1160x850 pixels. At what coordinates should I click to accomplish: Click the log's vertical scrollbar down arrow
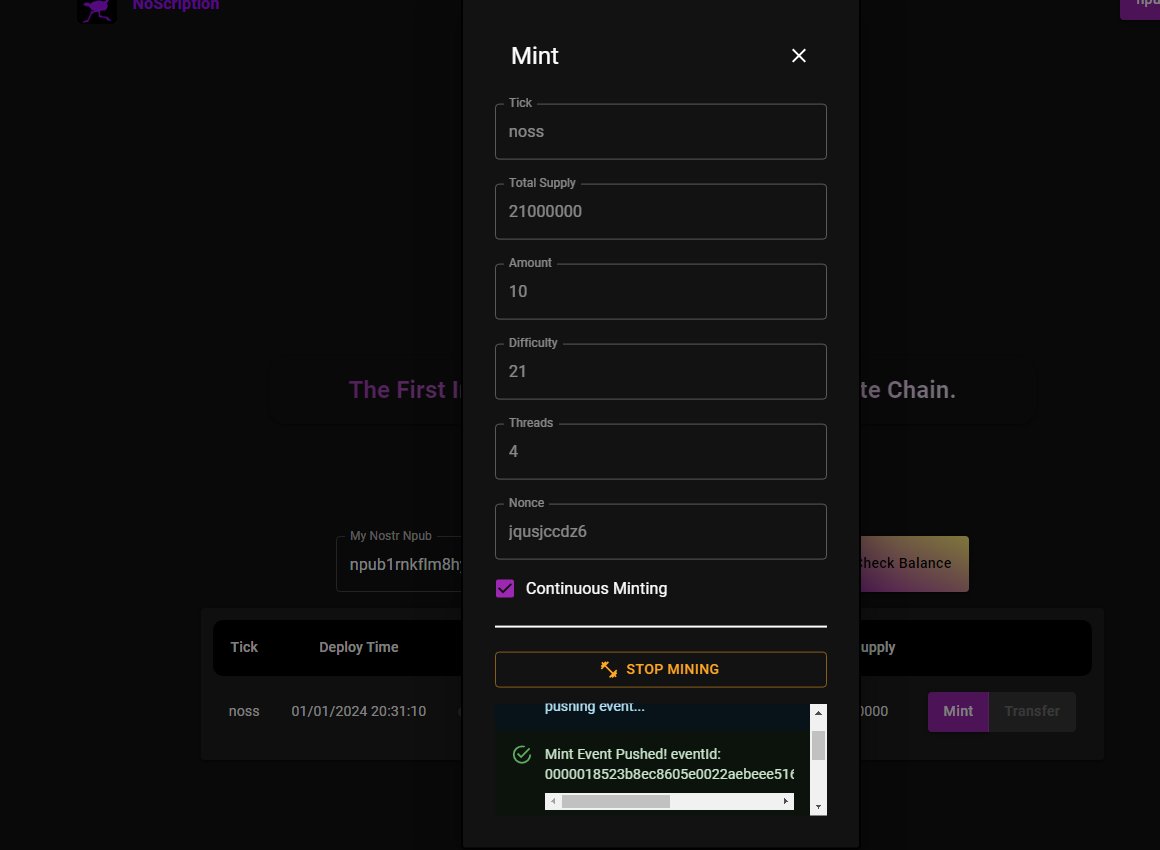pyautogui.click(x=818, y=807)
